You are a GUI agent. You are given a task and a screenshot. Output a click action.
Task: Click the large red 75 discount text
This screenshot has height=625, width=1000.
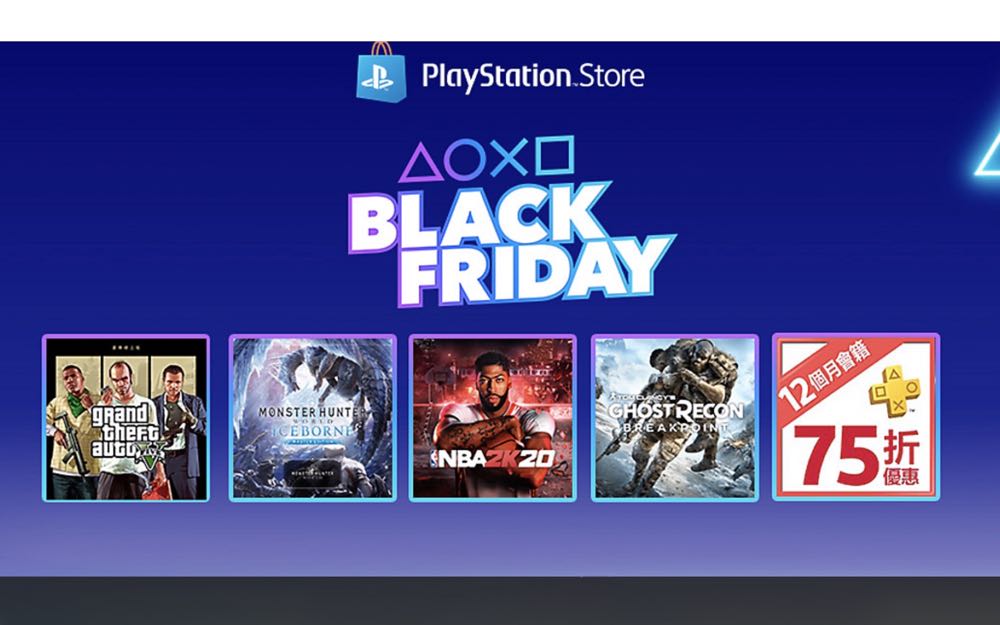click(x=836, y=456)
